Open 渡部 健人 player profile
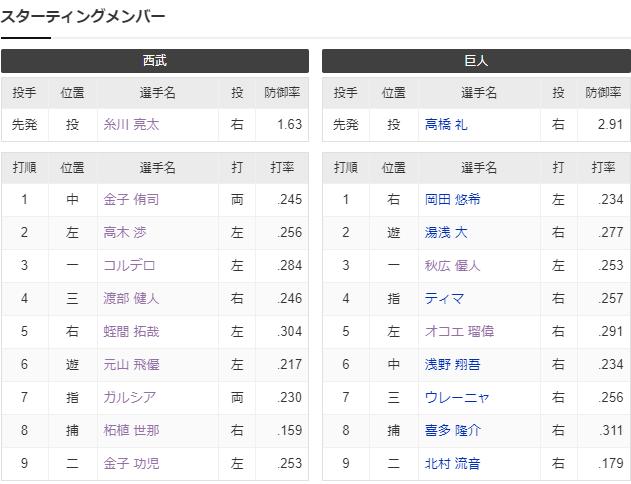Viewport: 631px width, 484px height. [x=131, y=298]
